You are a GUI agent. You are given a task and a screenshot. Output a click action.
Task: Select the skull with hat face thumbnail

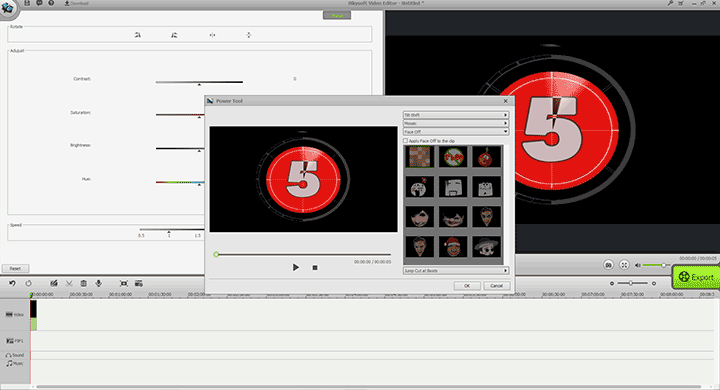click(x=486, y=247)
